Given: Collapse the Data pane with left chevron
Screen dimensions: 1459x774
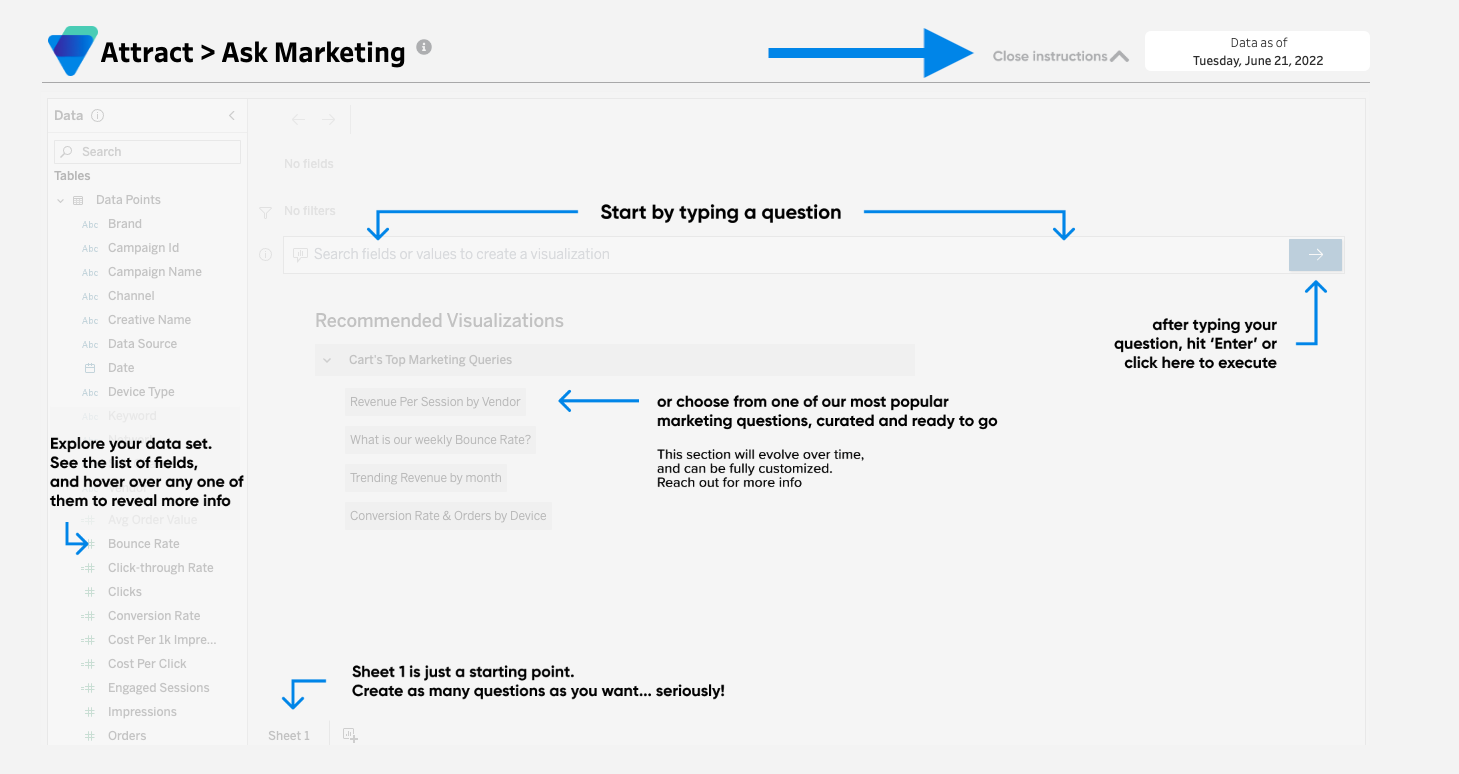Looking at the screenshot, I should point(232,115).
